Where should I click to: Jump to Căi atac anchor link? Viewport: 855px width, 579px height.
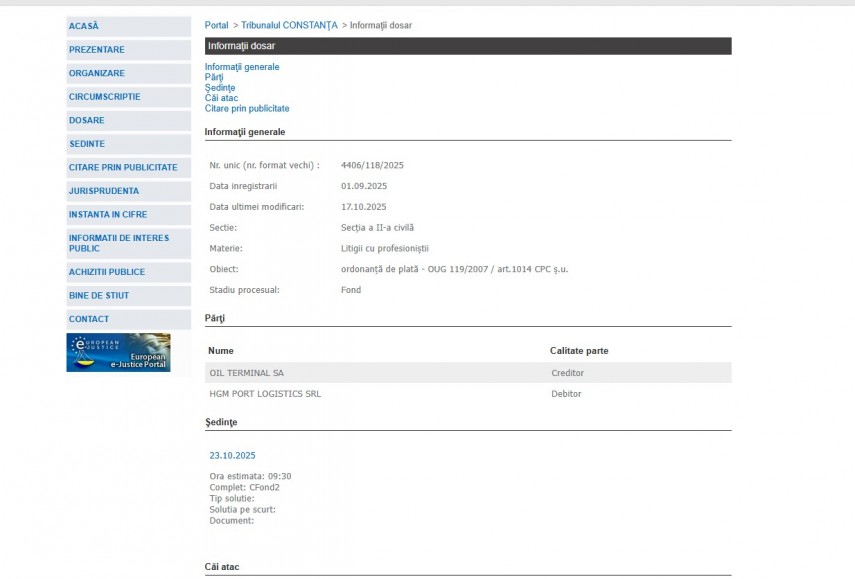(221, 98)
